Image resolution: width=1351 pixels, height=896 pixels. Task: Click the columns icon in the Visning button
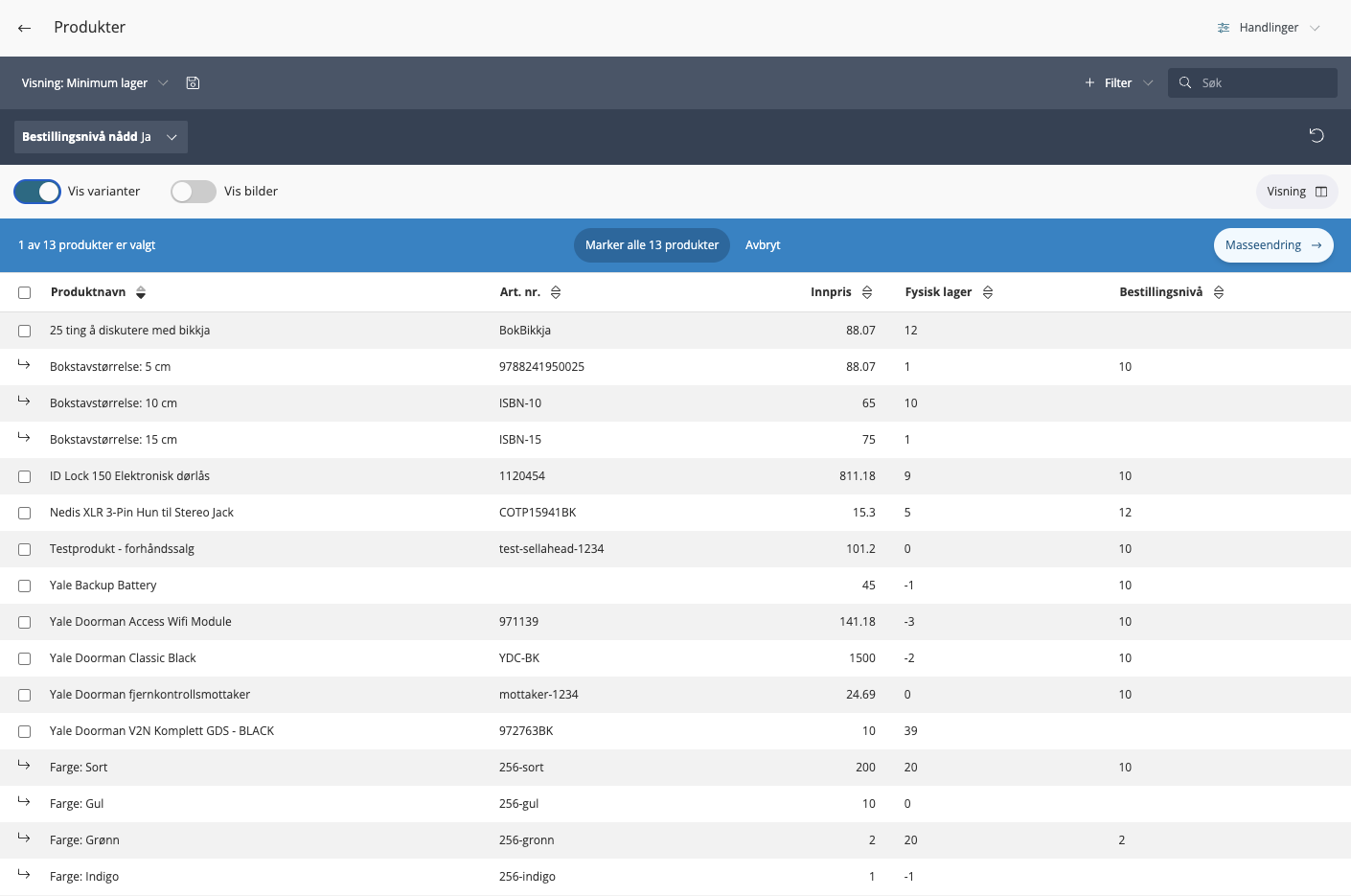[x=1321, y=192]
